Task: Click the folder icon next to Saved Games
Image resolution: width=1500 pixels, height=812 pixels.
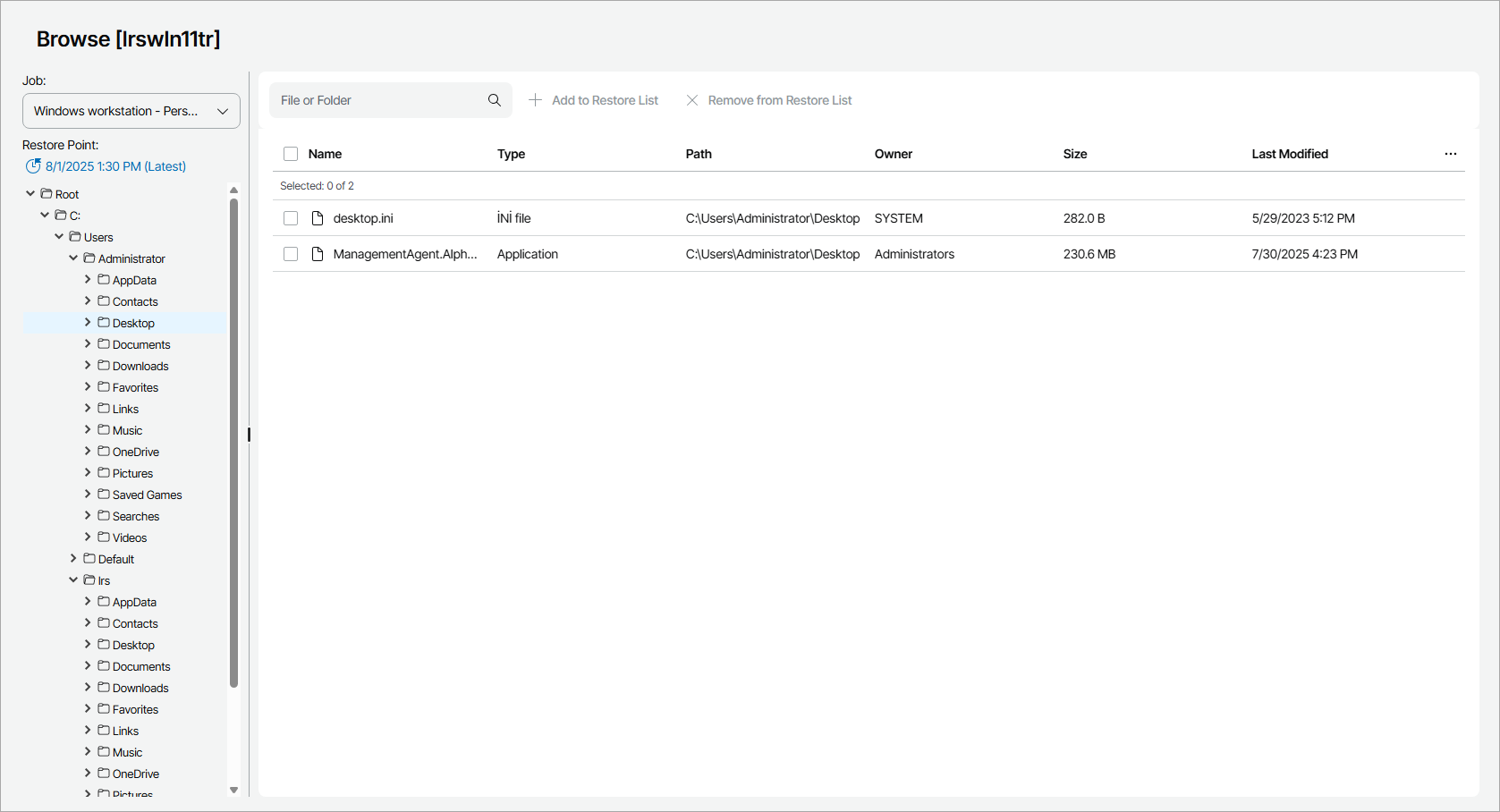Action: pyautogui.click(x=103, y=495)
